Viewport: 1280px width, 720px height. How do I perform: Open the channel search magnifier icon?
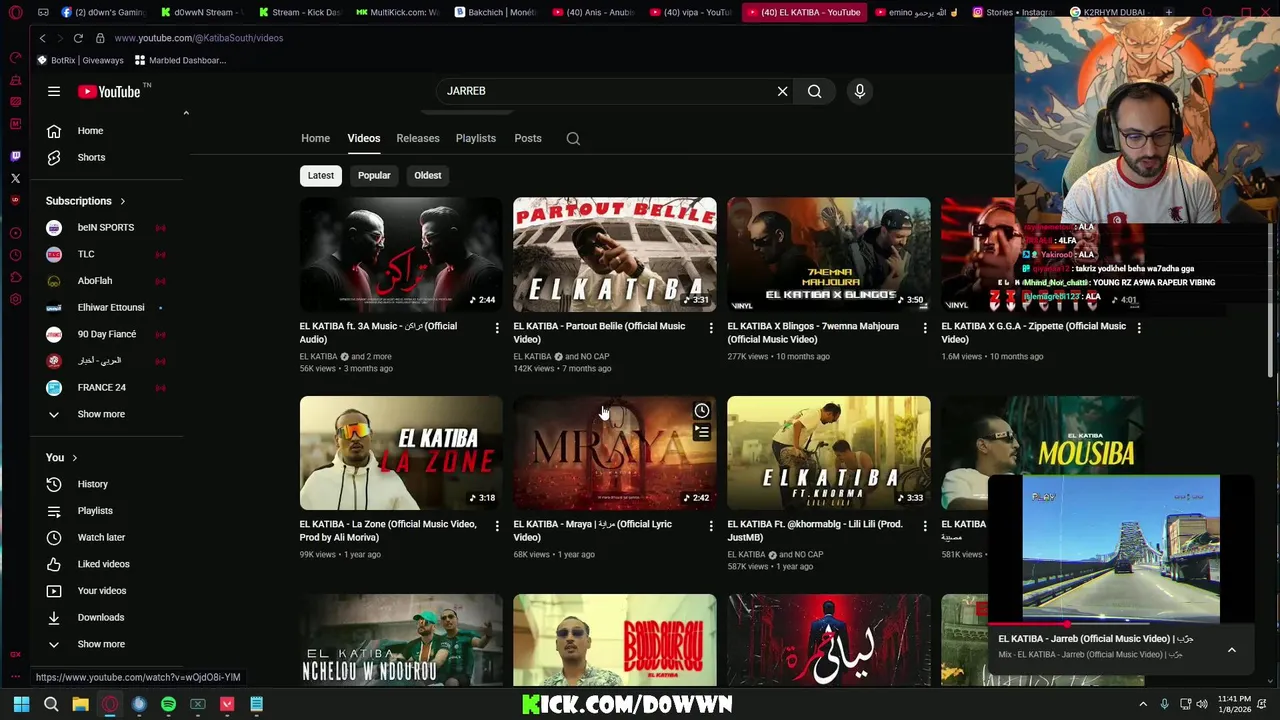(x=573, y=138)
